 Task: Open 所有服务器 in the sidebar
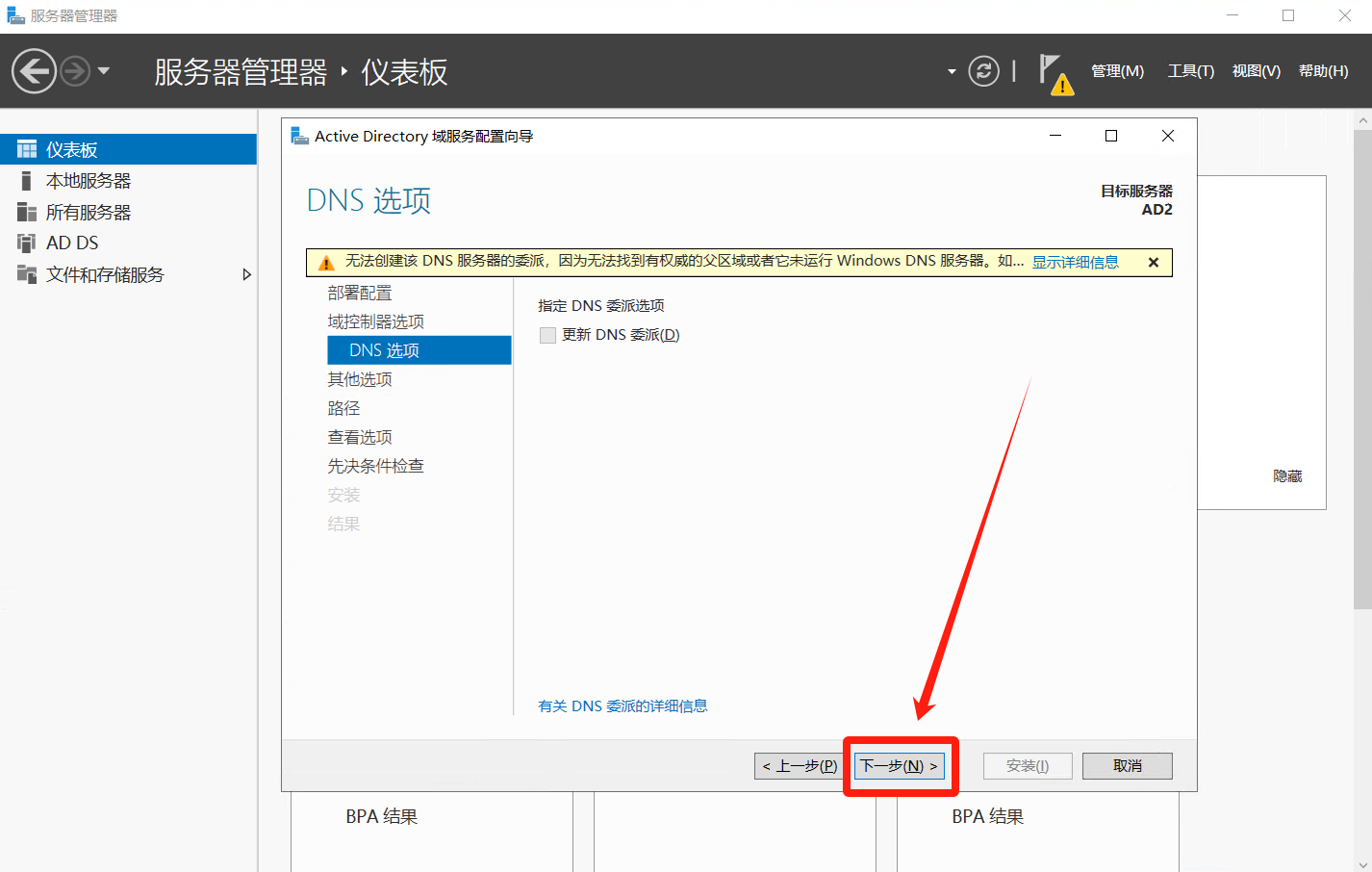[88, 213]
